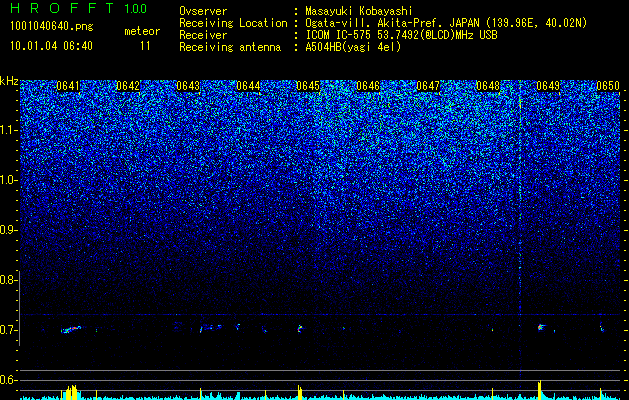This screenshot has height=400, width=629.
Task: Click the 0641 time marker
Action: tap(68, 86)
